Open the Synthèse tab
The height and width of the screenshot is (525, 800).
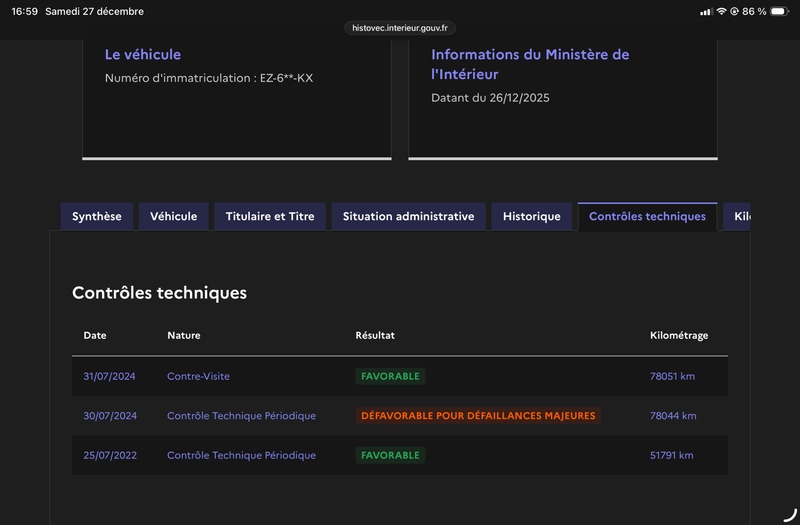pos(97,216)
